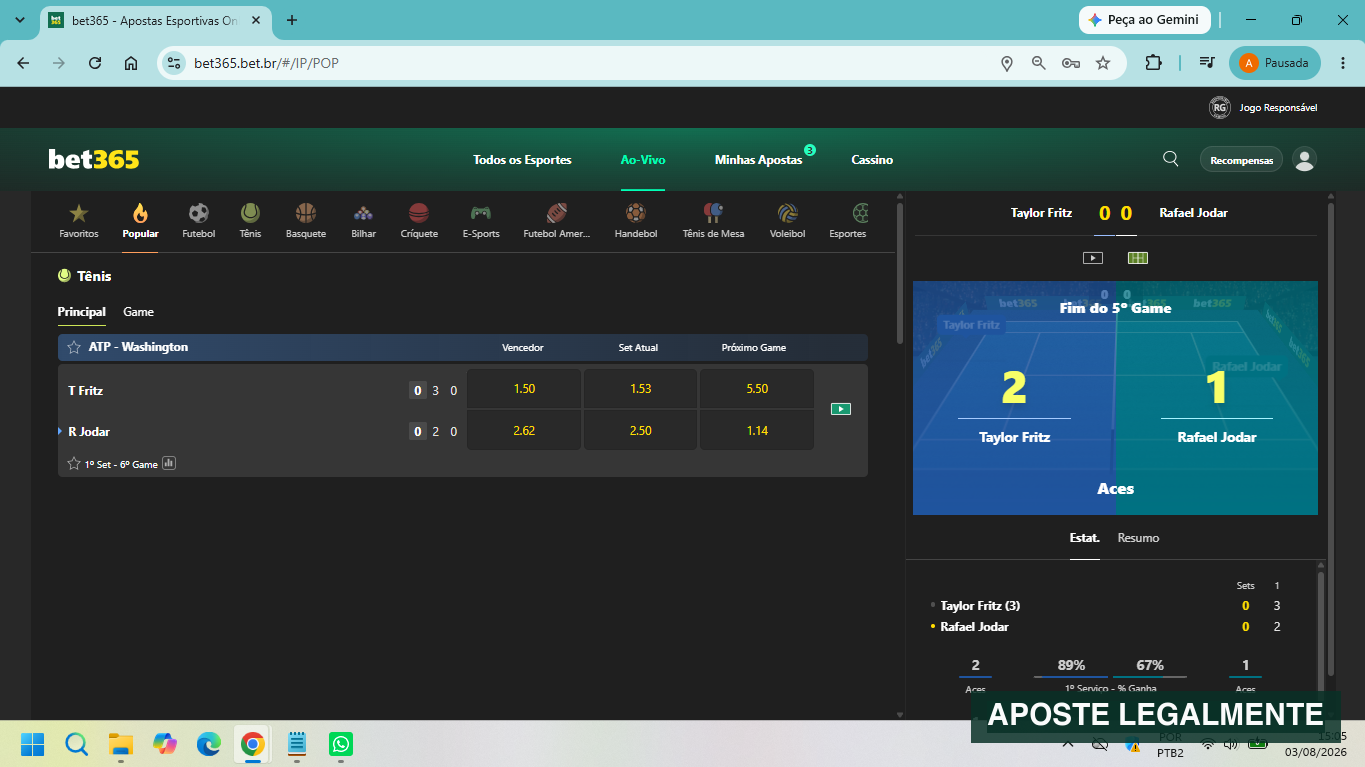Switch to the Game tab
Image resolution: width=1365 pixels, height=767 pixels.
(x=138, y=312)
